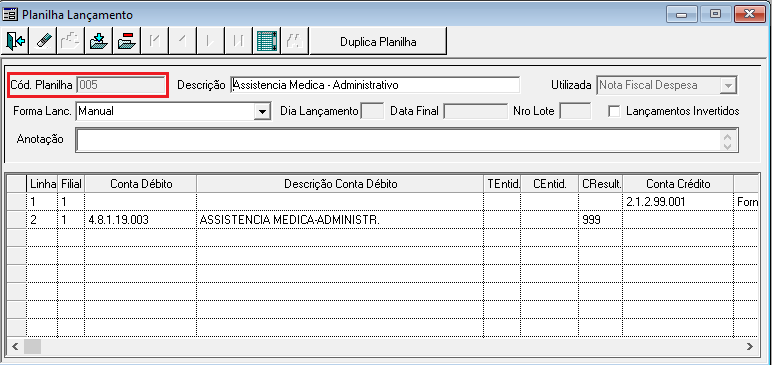Click the TEntid. column header

(x=502, y=184)
